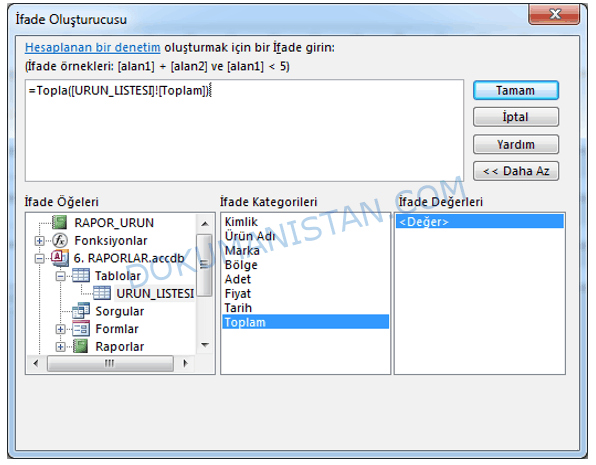Confirm with the Tamam button
This screenshot has height=465, width=596.
(515, 90)
